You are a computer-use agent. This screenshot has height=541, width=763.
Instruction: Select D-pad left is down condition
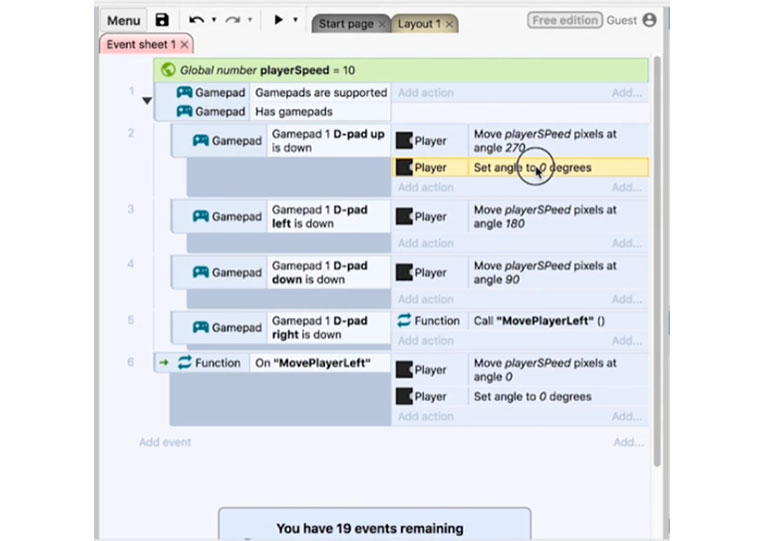point(328,216)
